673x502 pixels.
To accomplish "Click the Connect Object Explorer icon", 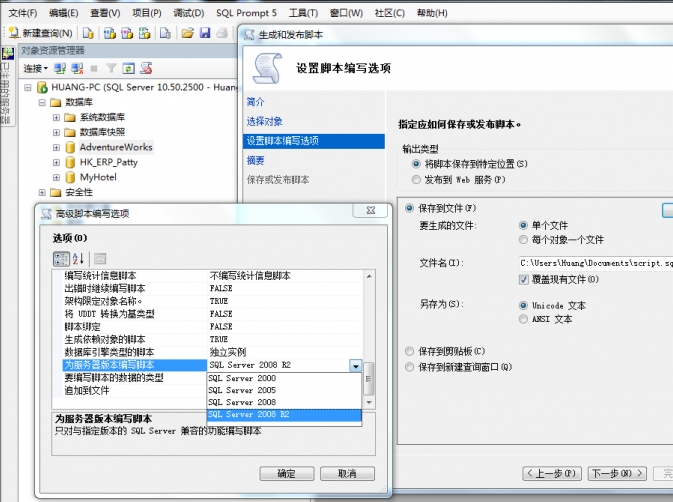I will coord(60,68).
